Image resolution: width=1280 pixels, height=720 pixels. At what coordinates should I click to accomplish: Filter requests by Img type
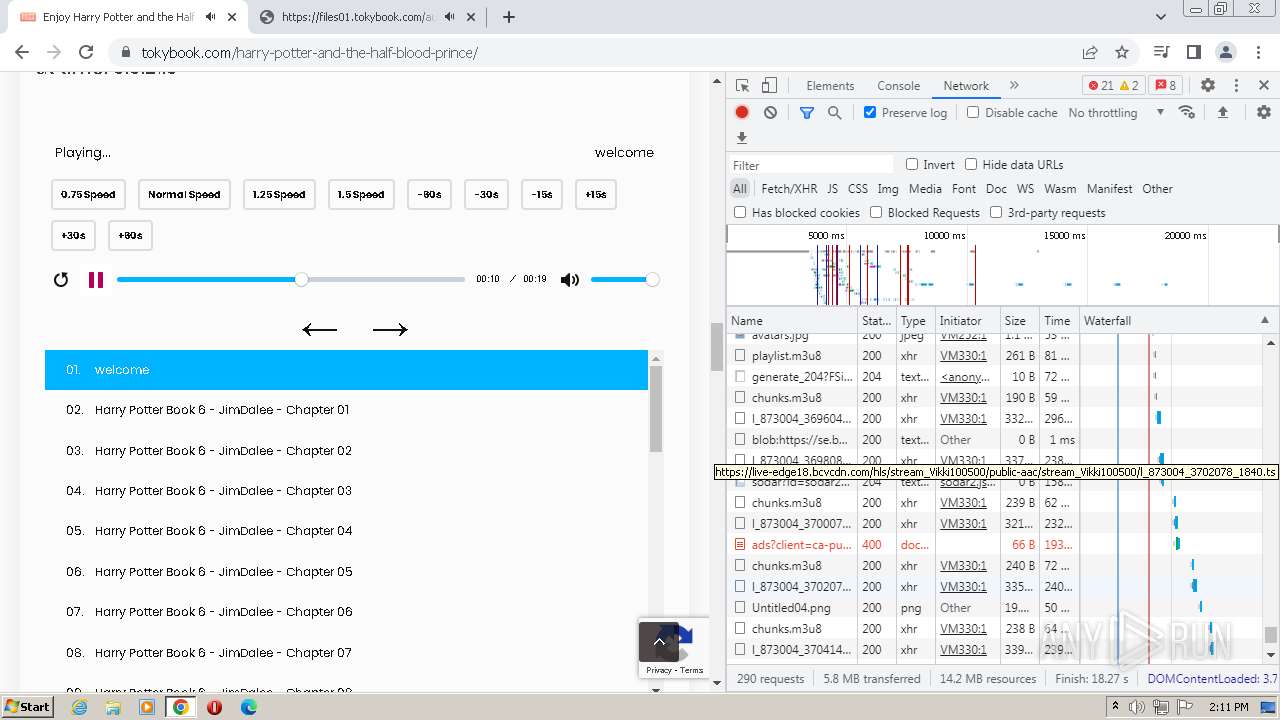pyautogui.click(x=888, y=188)
